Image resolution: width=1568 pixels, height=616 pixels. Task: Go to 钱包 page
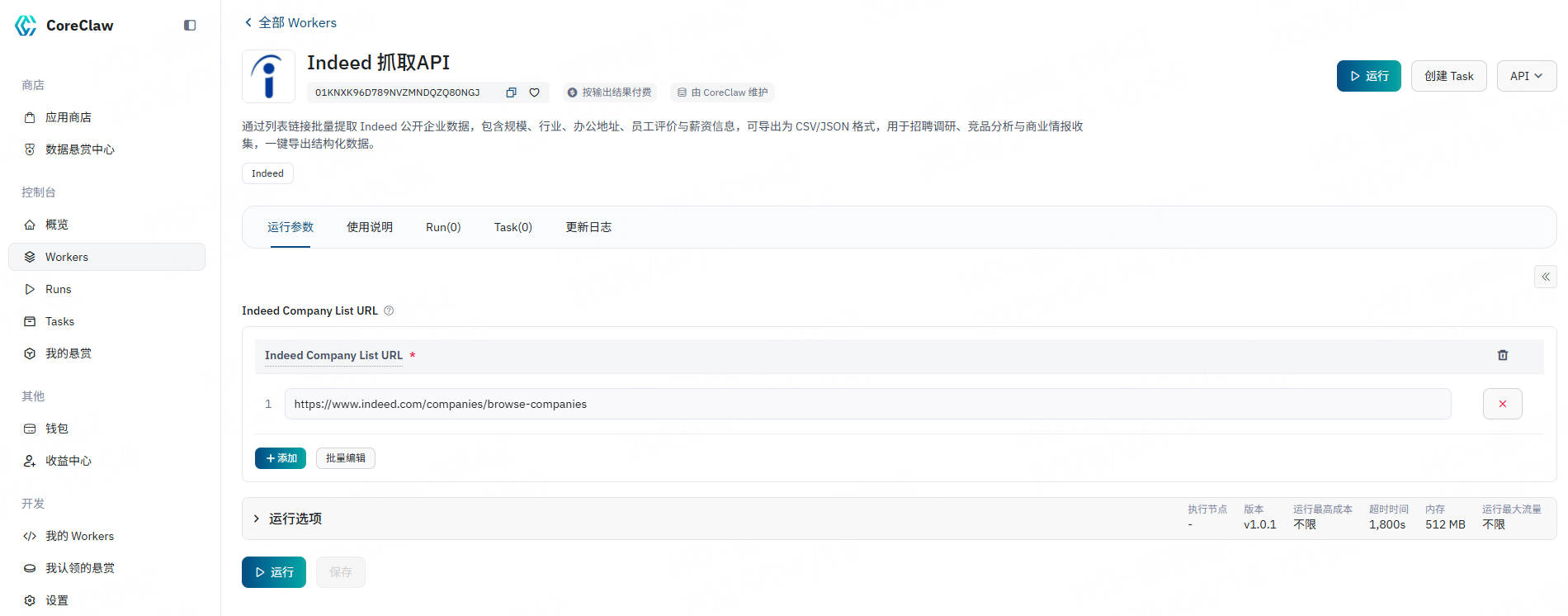56,429
